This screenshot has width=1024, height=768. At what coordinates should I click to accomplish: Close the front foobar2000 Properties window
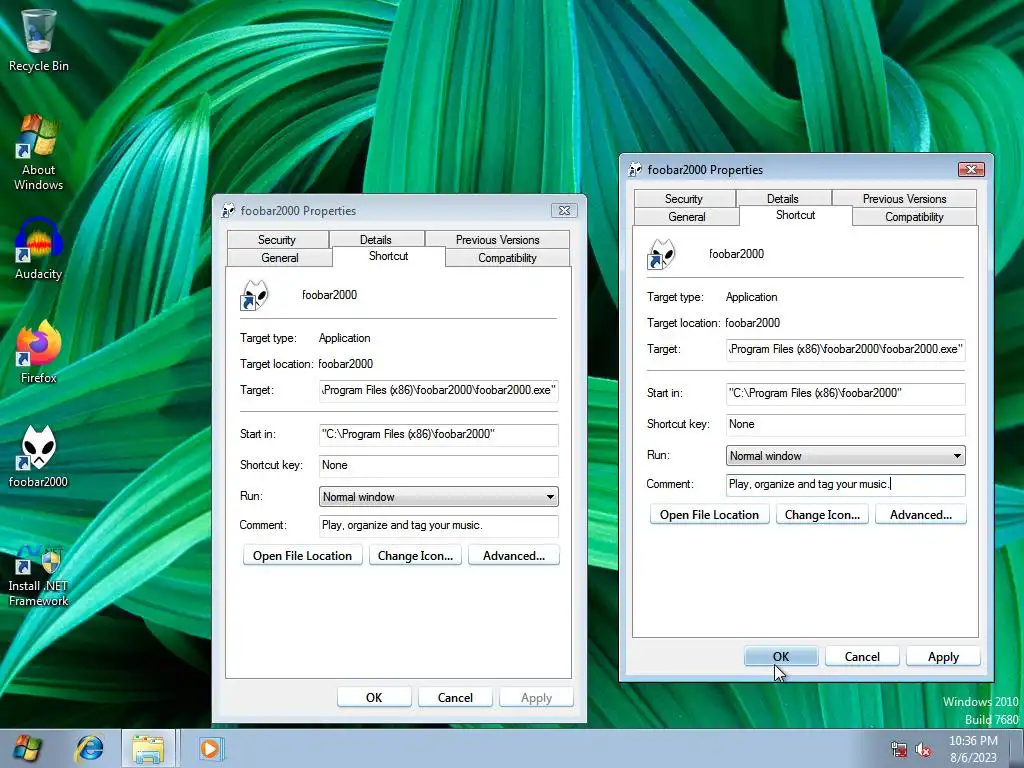pos(971,170)
